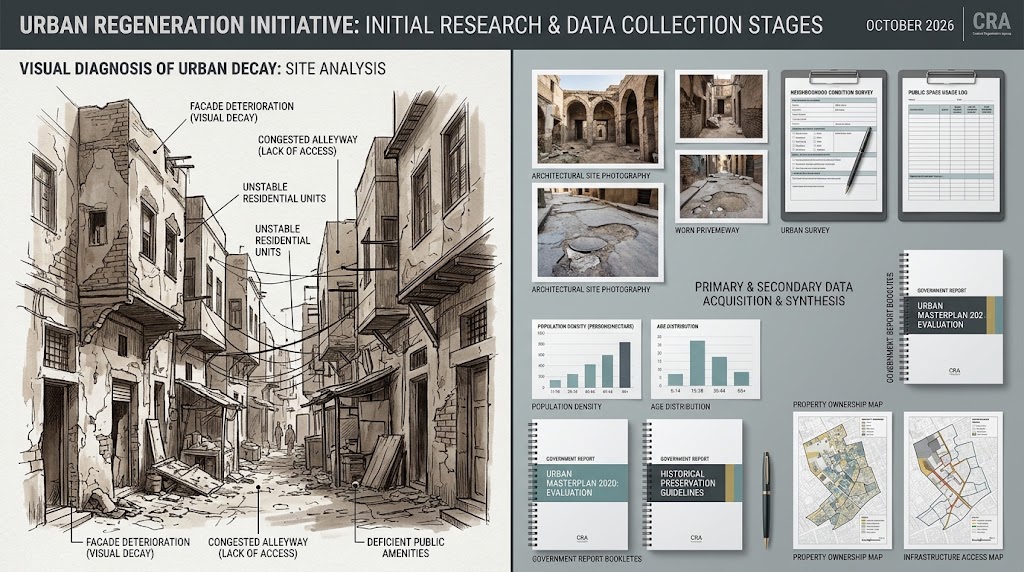This screenshot has width=1024, height=572.
Task: Open the worn driveway photograph above 'WORN PRIVEMEWAY'
Action: 721,186
